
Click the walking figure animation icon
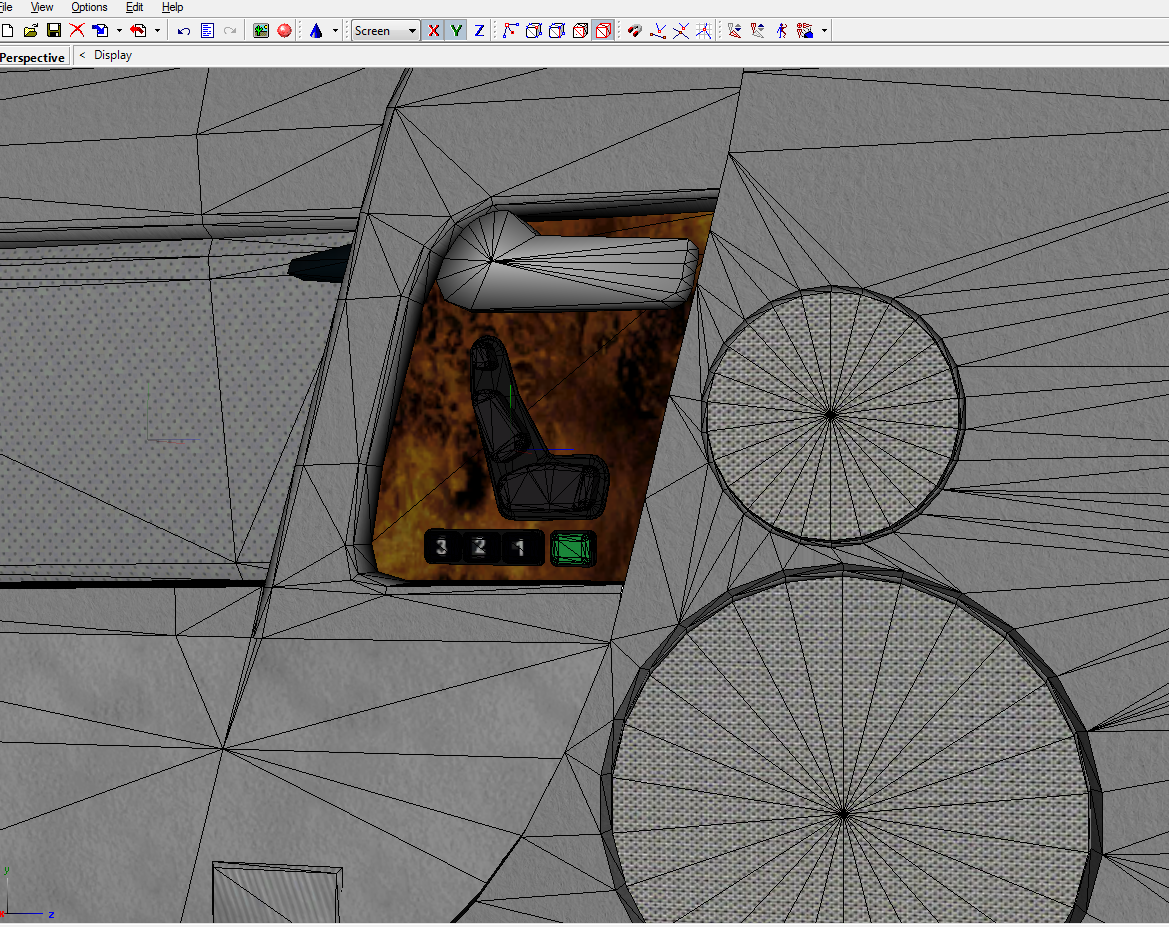(781, 31)
